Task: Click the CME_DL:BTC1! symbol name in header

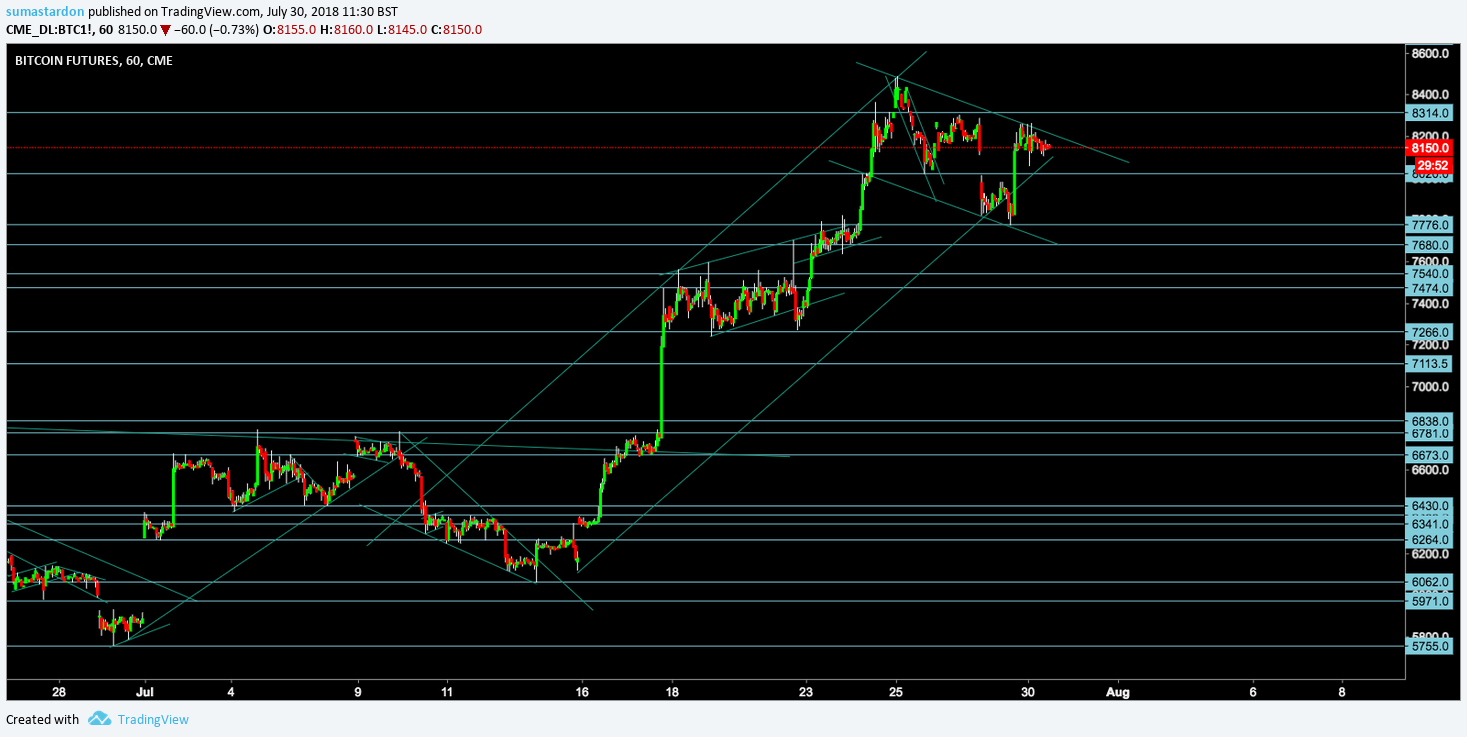Action: tap(49, 29)
